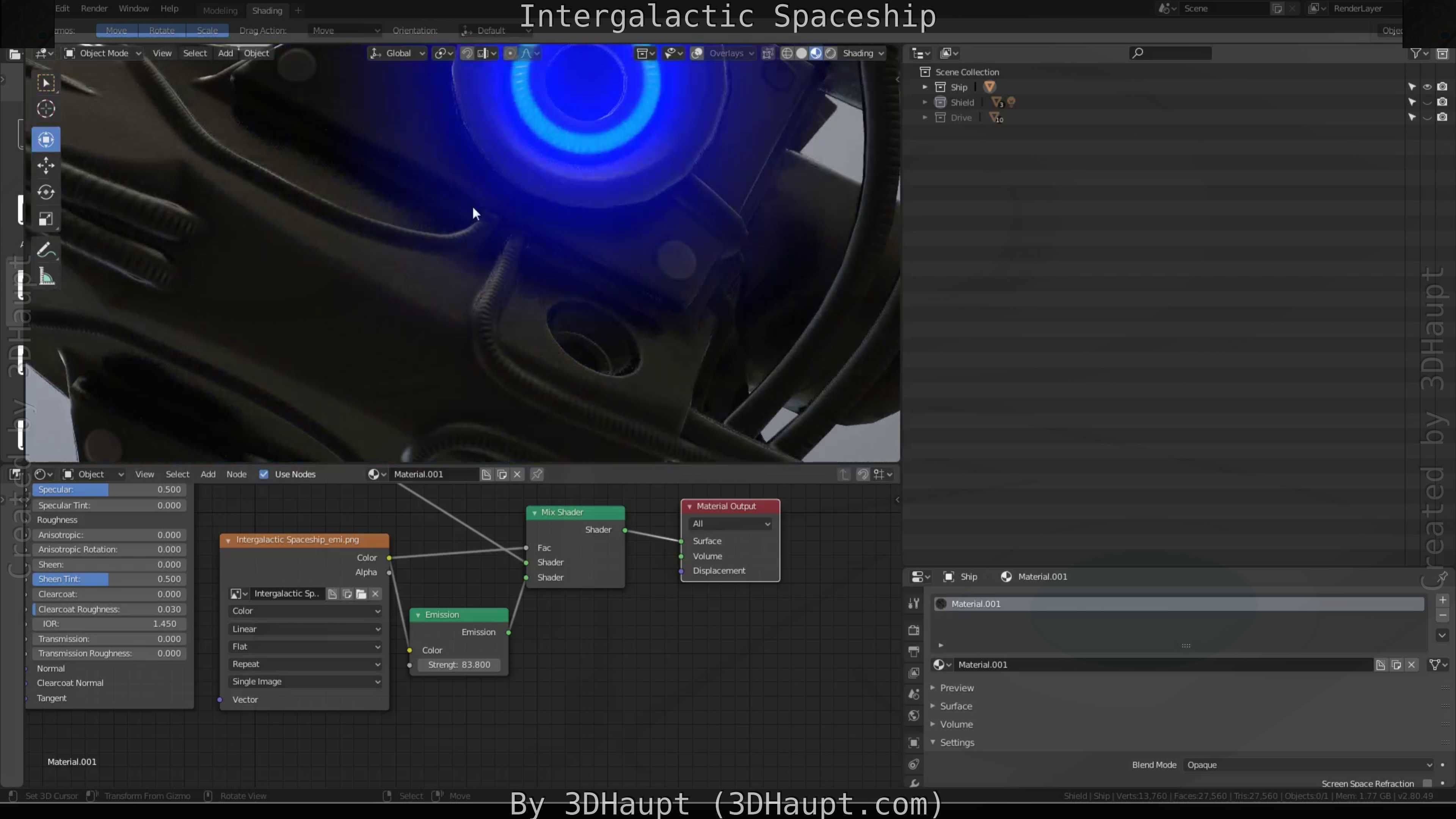Click the Rotate gizmo button
The image size is (1456, 819).
tap(162, 30)
